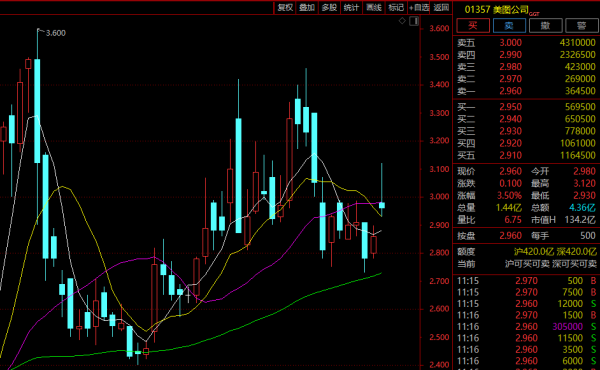Click the 卖五 3.000 order row
Screen dimensions: 600x370
(526, 42)
